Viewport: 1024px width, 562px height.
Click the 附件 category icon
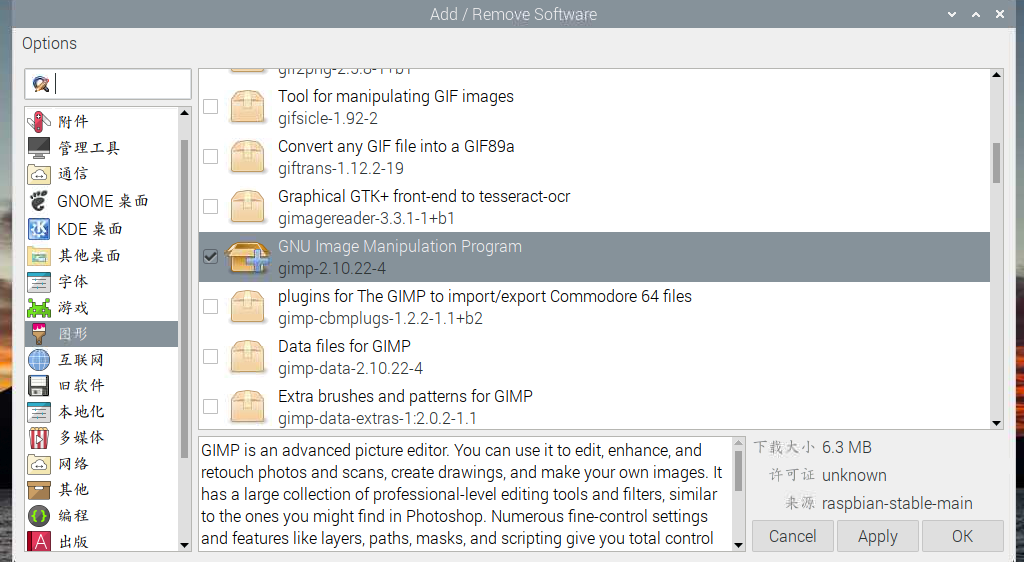tap(39, 122)
